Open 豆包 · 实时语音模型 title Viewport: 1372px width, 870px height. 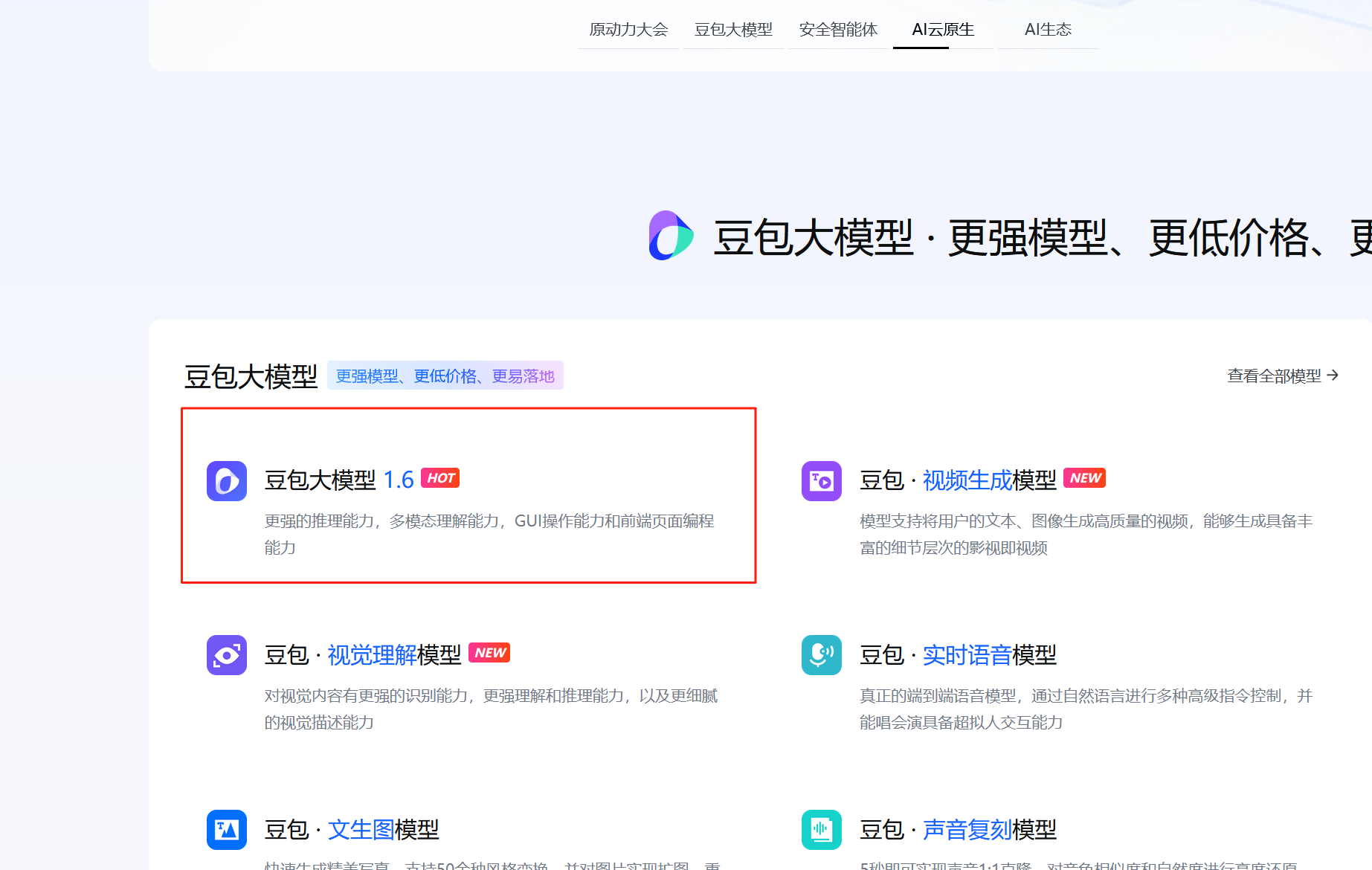pyautogui.click(x=958, y=655)
